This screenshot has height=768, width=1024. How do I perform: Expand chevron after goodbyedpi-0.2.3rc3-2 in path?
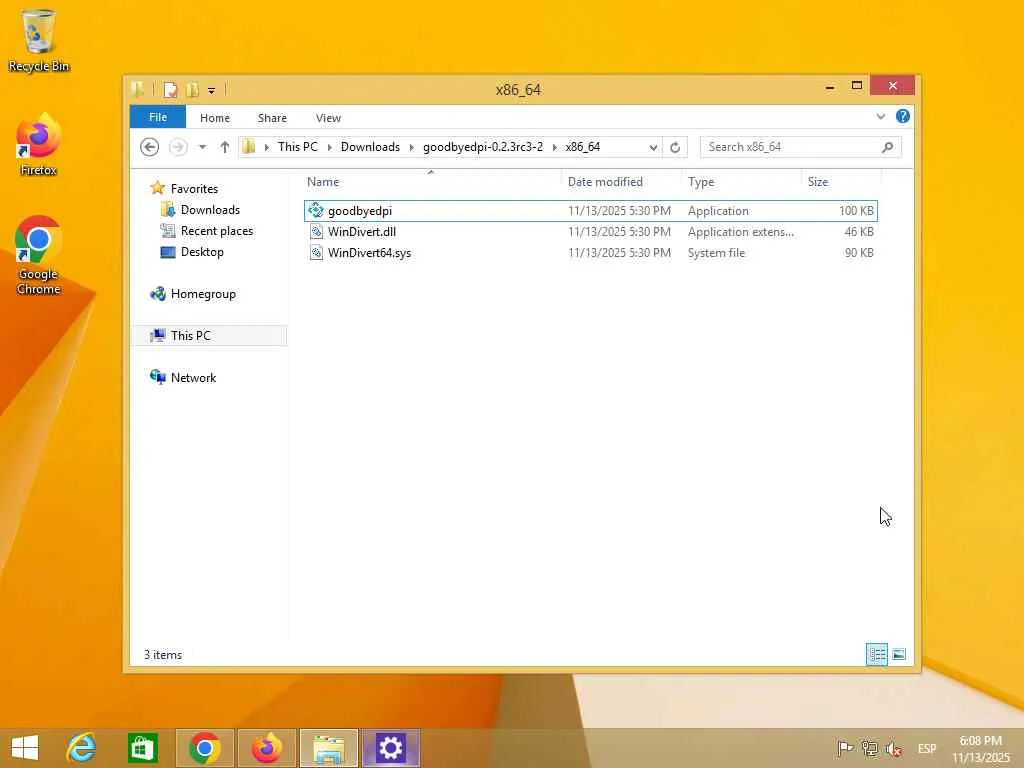[x=554, y=147]
